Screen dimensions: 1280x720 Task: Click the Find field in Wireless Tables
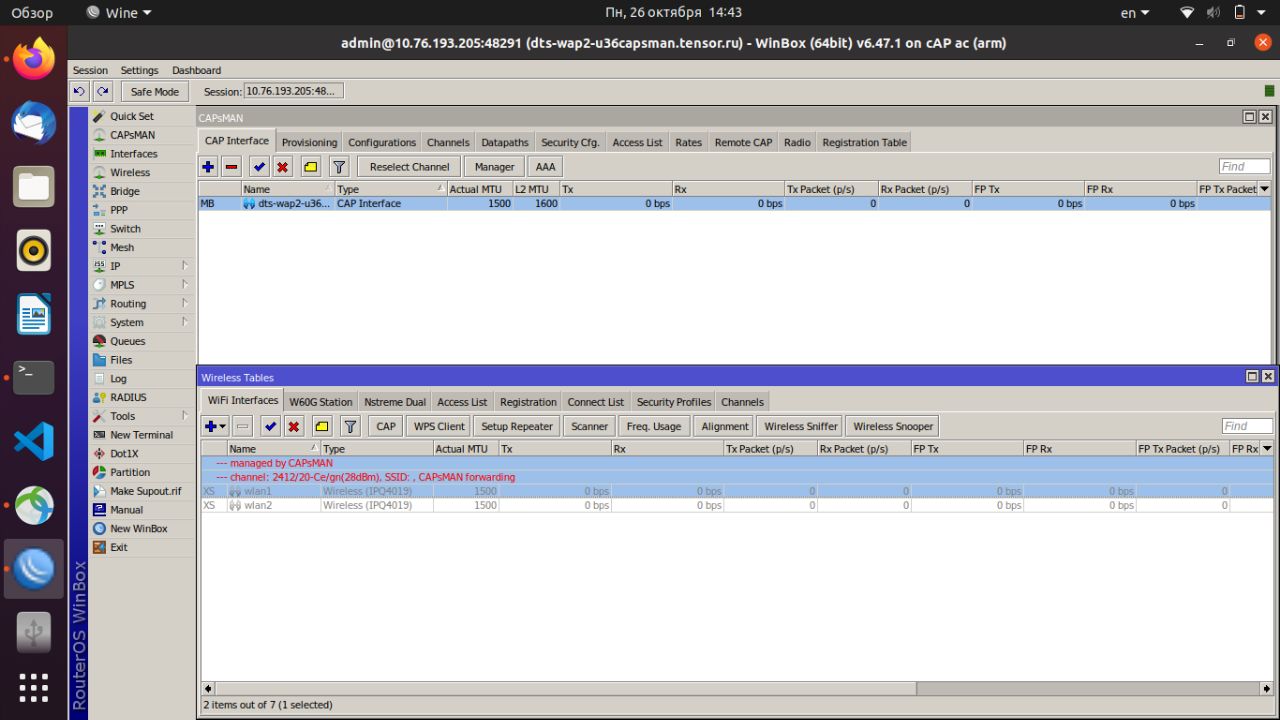[1247, 426]
